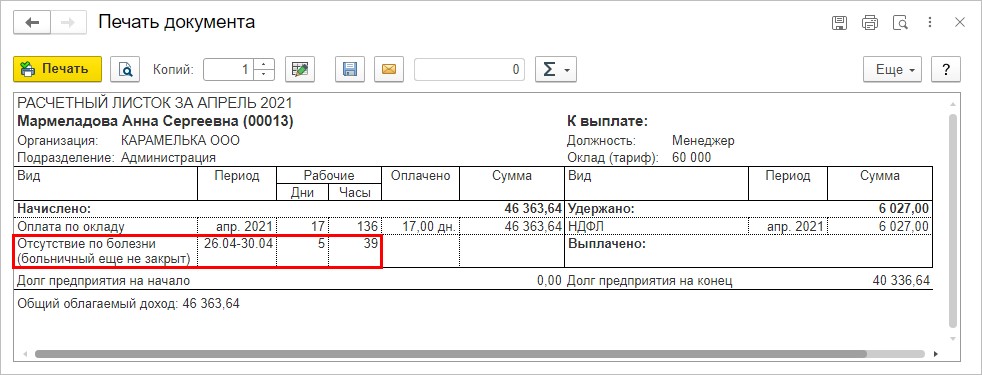Select the НДФЛ cell
The height and width of the screenshot is (375, 982).
[656, 226]
